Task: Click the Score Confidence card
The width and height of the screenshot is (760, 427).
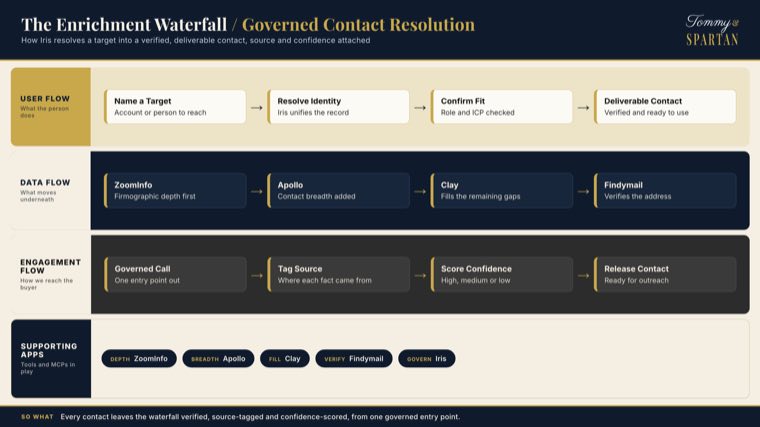Action: click(502, 274)
